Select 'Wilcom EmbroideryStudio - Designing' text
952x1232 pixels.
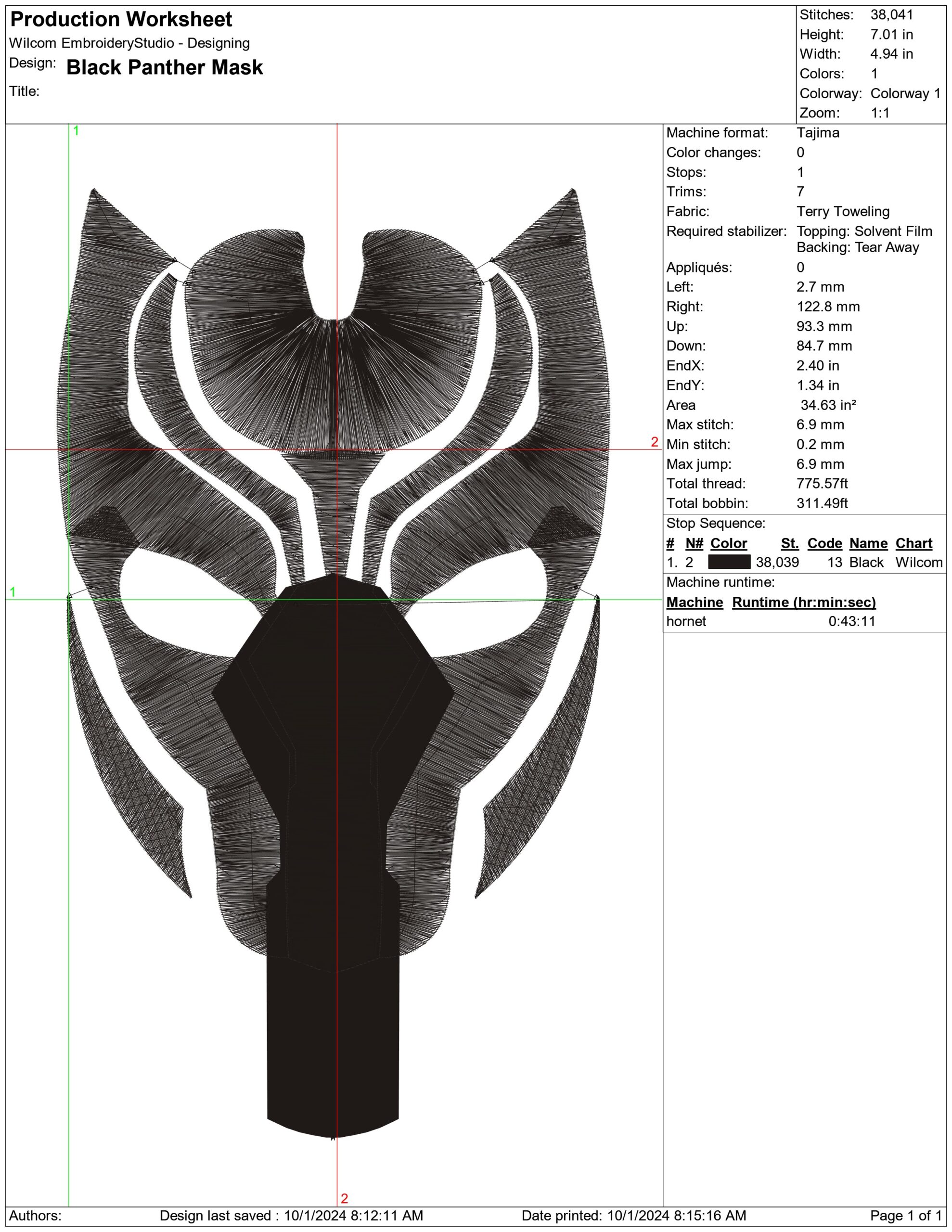pos(130,43)
